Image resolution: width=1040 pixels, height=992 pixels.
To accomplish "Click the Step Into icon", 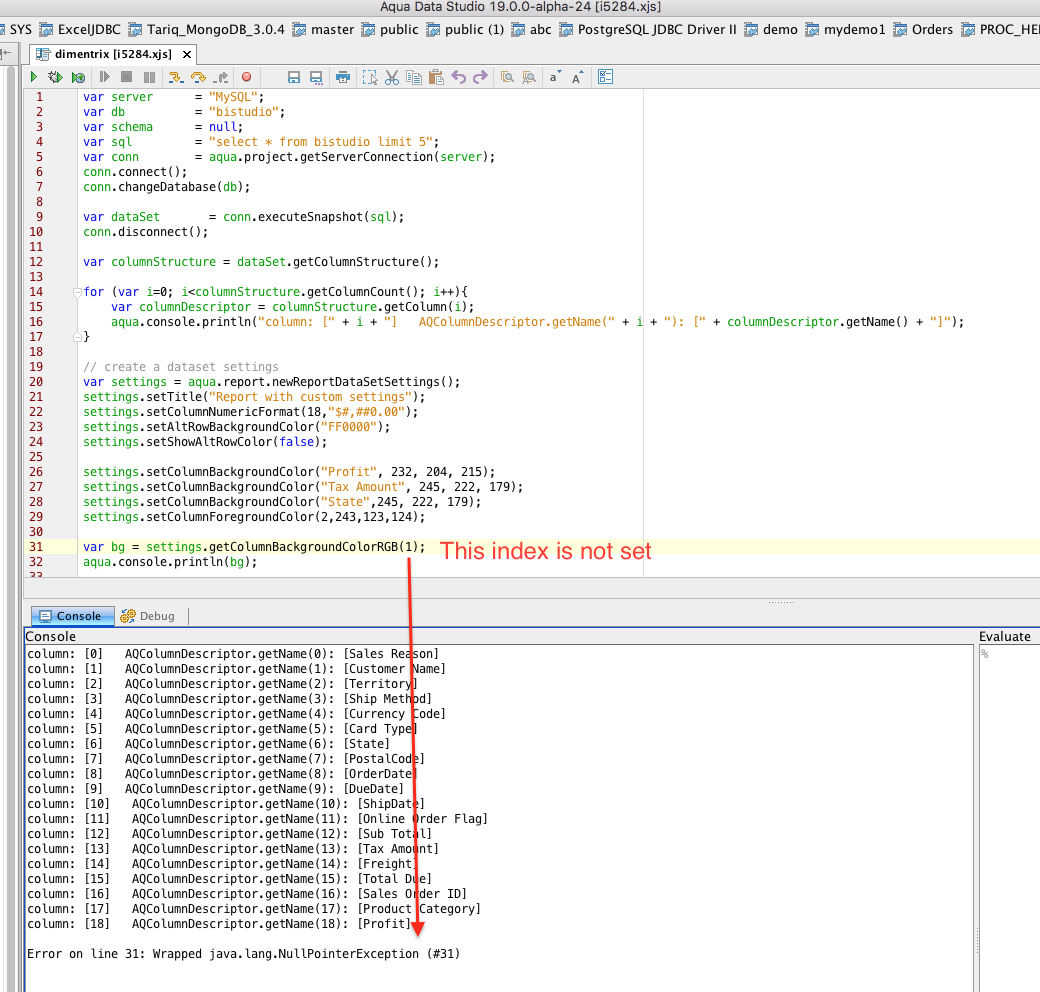I will tap(175, 77).
